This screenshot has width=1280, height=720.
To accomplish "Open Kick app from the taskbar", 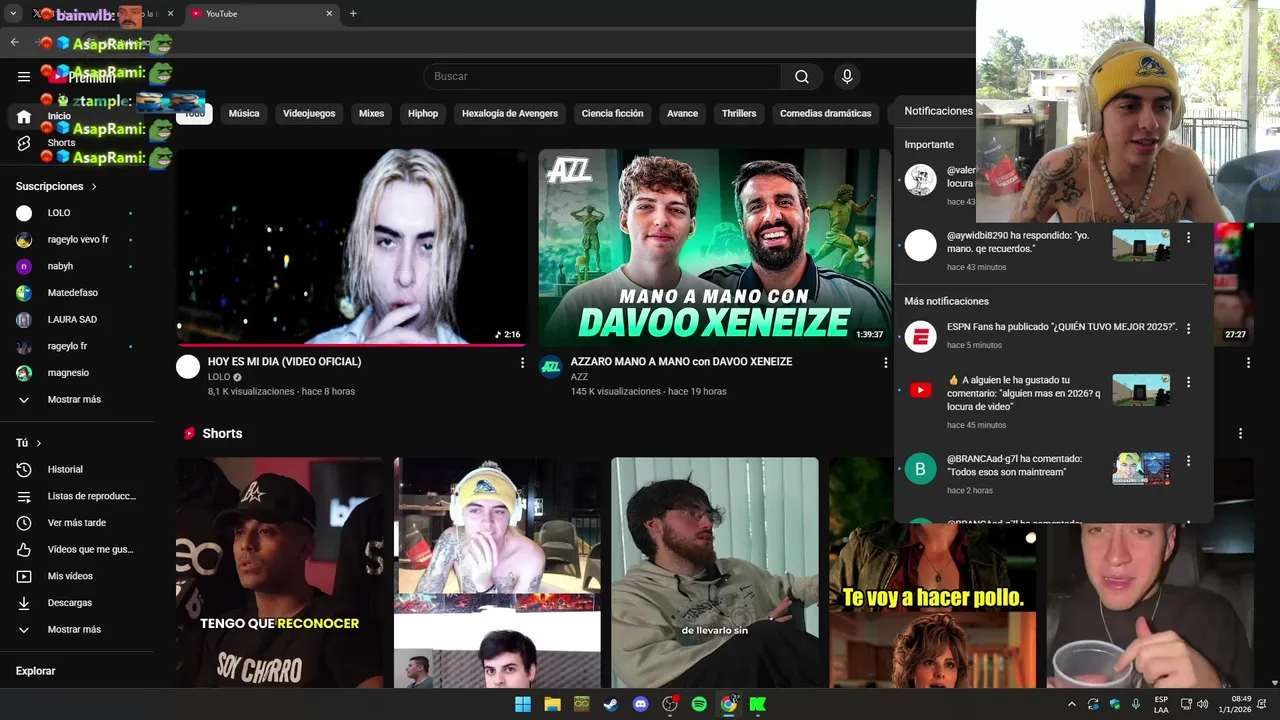I will point(758,704).
